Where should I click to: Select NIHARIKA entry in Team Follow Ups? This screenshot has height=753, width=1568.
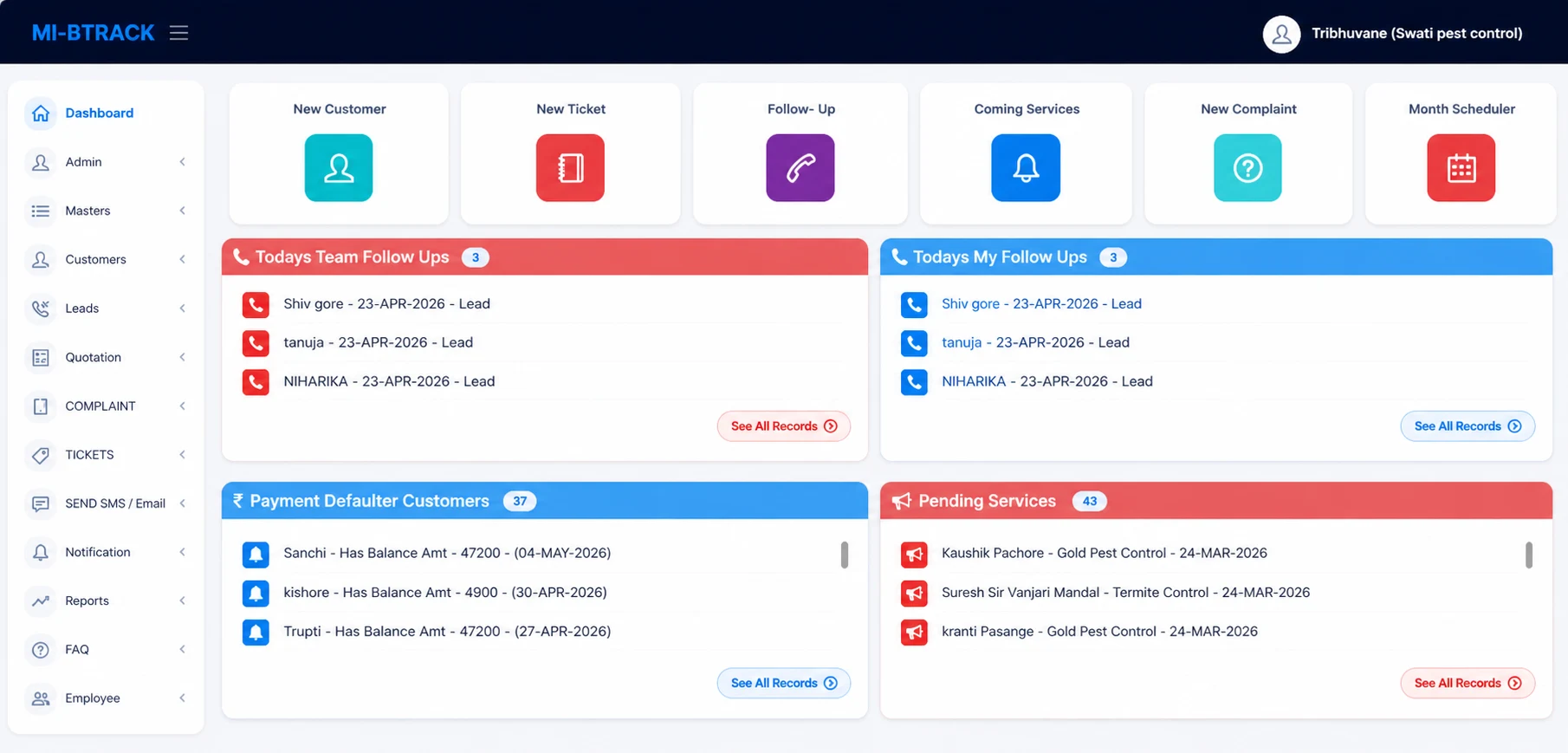pos(389,381)
